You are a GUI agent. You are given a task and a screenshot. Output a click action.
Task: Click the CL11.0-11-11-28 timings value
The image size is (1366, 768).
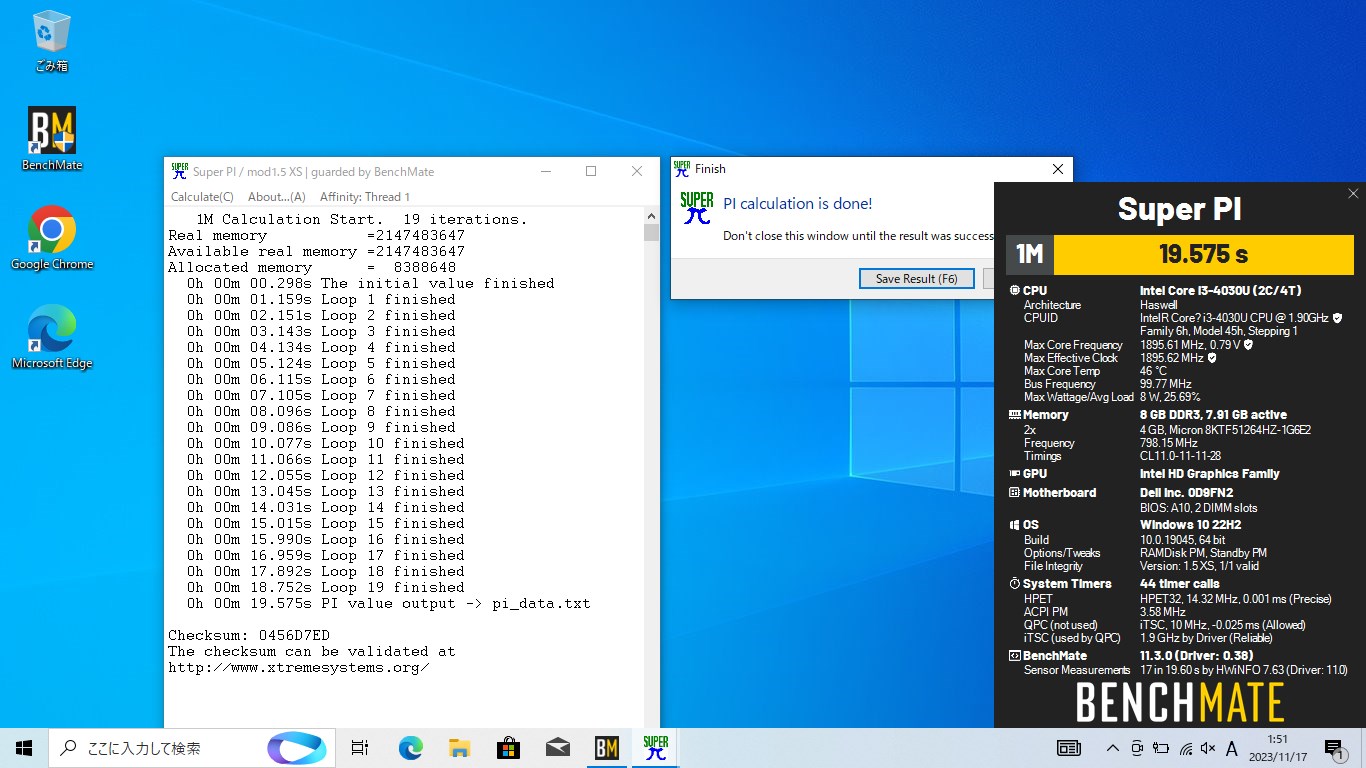click(1180, 456)
